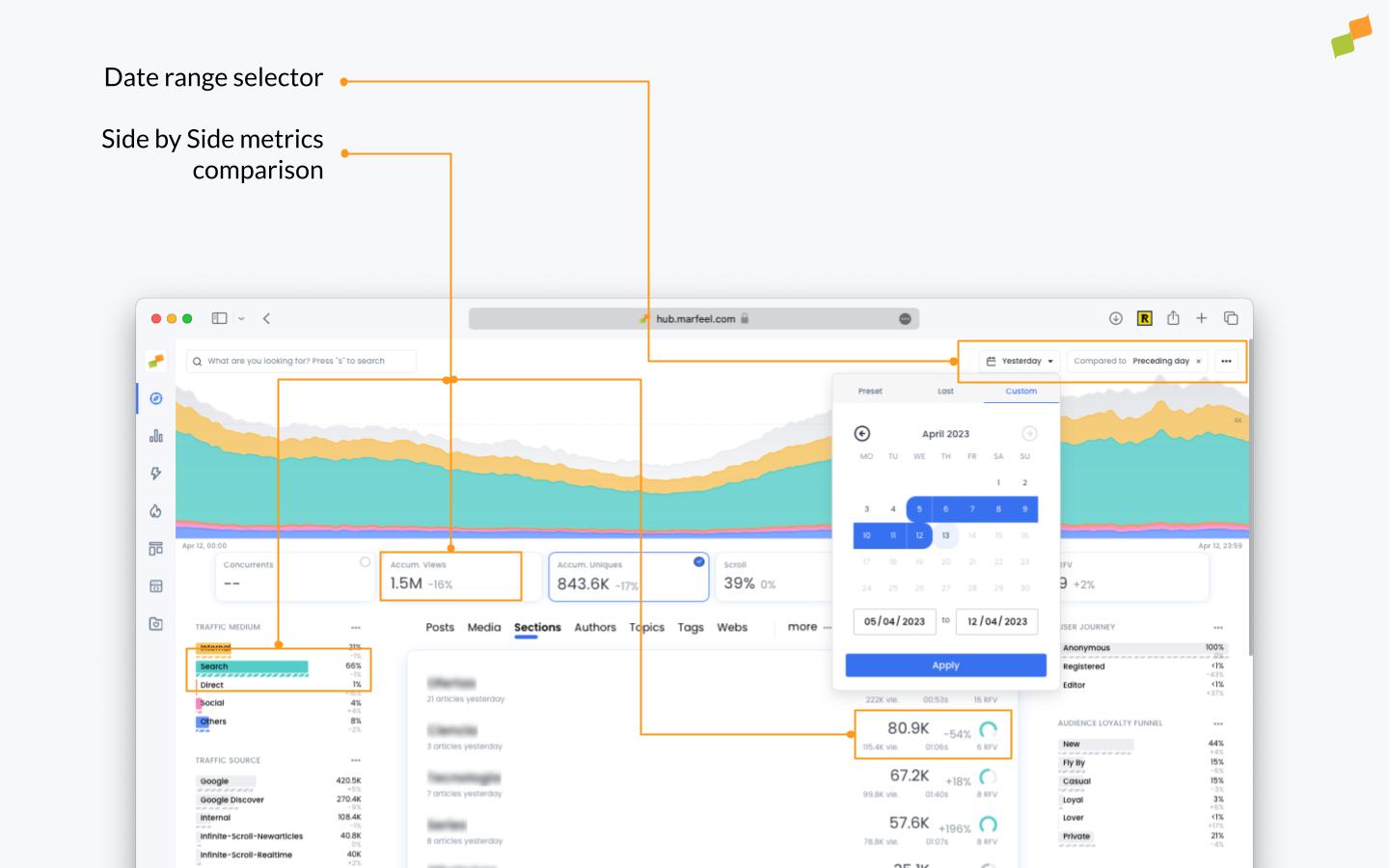Viewport: 1389px width, 868px height.
Task: Click the bar chart icon in sidebar
Action: 156,436
